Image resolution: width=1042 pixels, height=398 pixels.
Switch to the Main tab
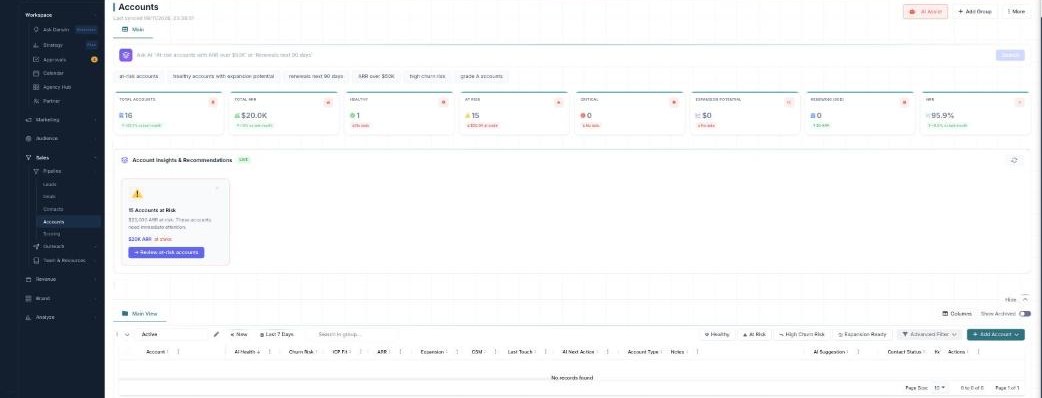point(133,29)
